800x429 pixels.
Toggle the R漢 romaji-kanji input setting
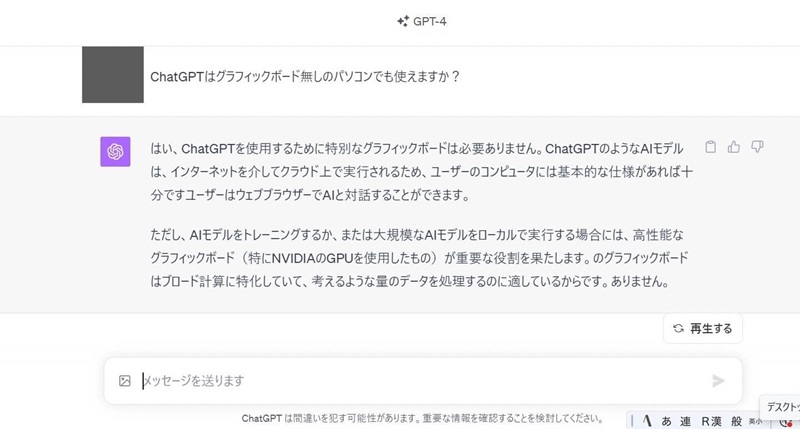[x=711, y=421]
